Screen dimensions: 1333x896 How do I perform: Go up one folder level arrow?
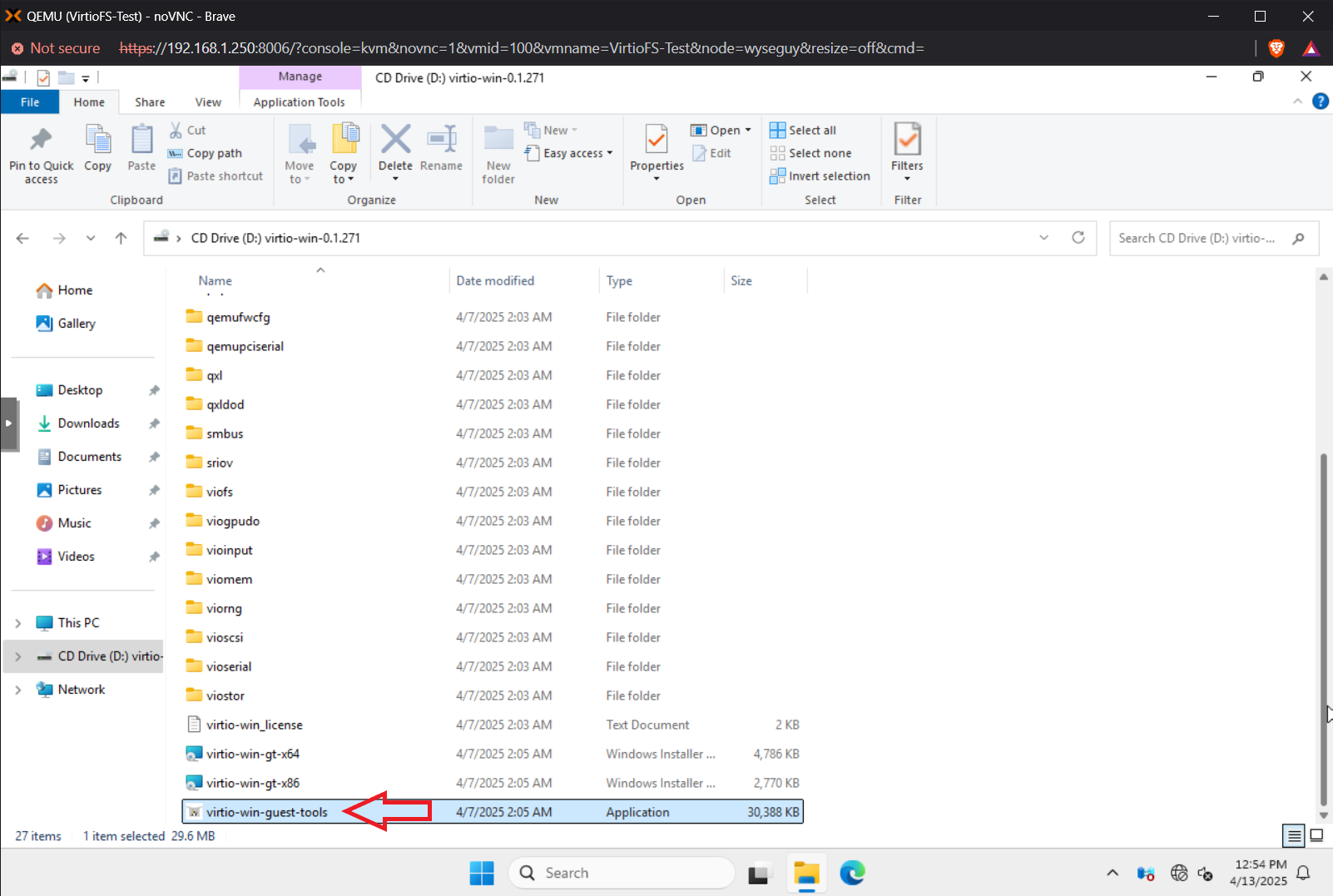coord(121,238)
